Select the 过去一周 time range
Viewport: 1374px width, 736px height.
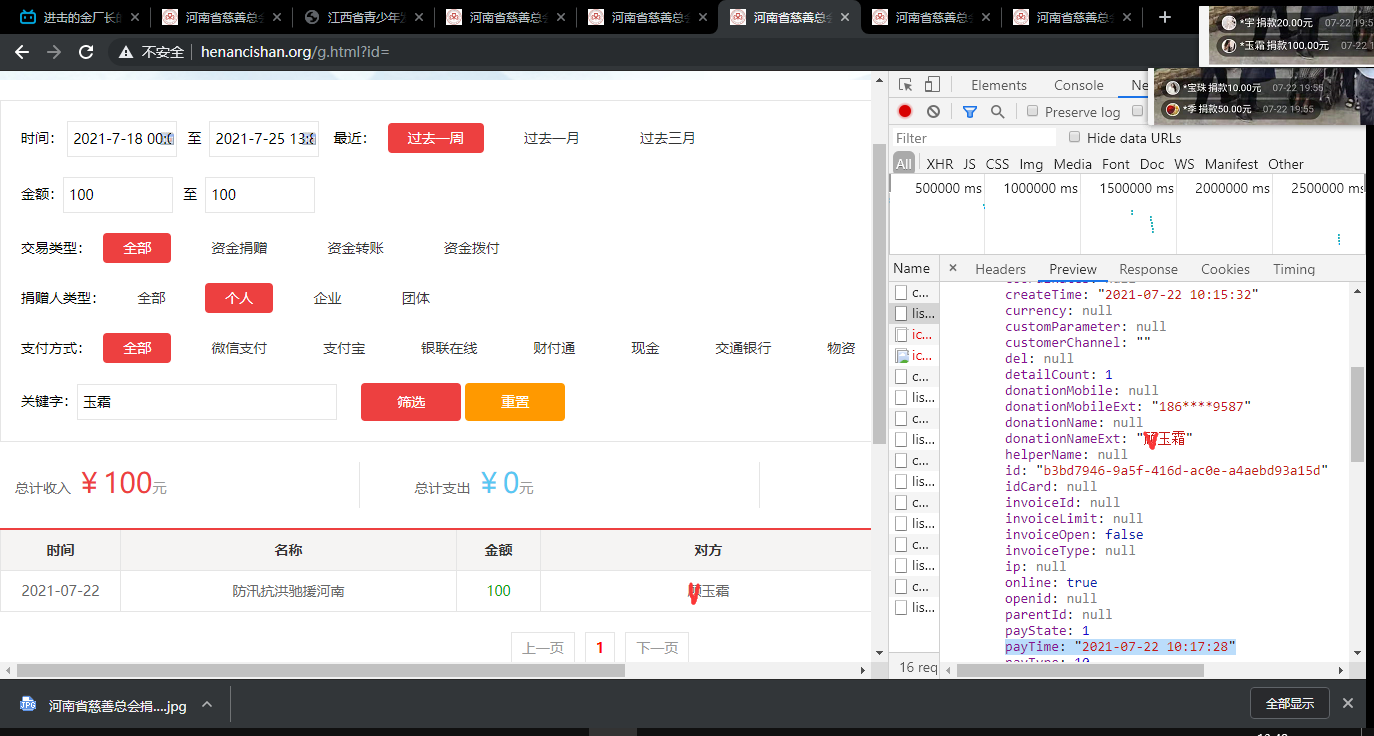point(436,138)
